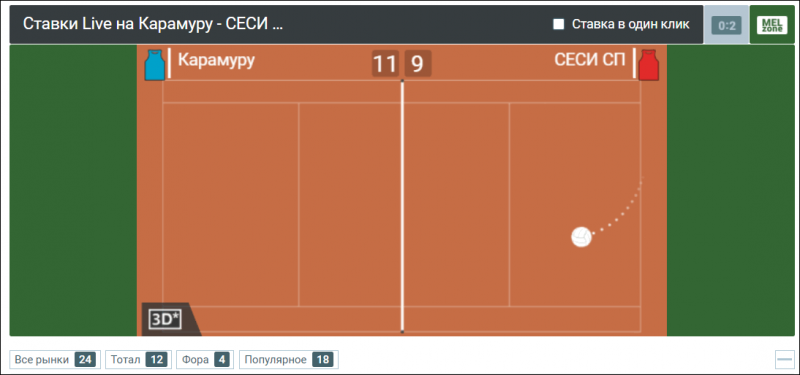Click the blue Карамуру jersey icon
The image size is (800, 375).
(x=155, y=65)
